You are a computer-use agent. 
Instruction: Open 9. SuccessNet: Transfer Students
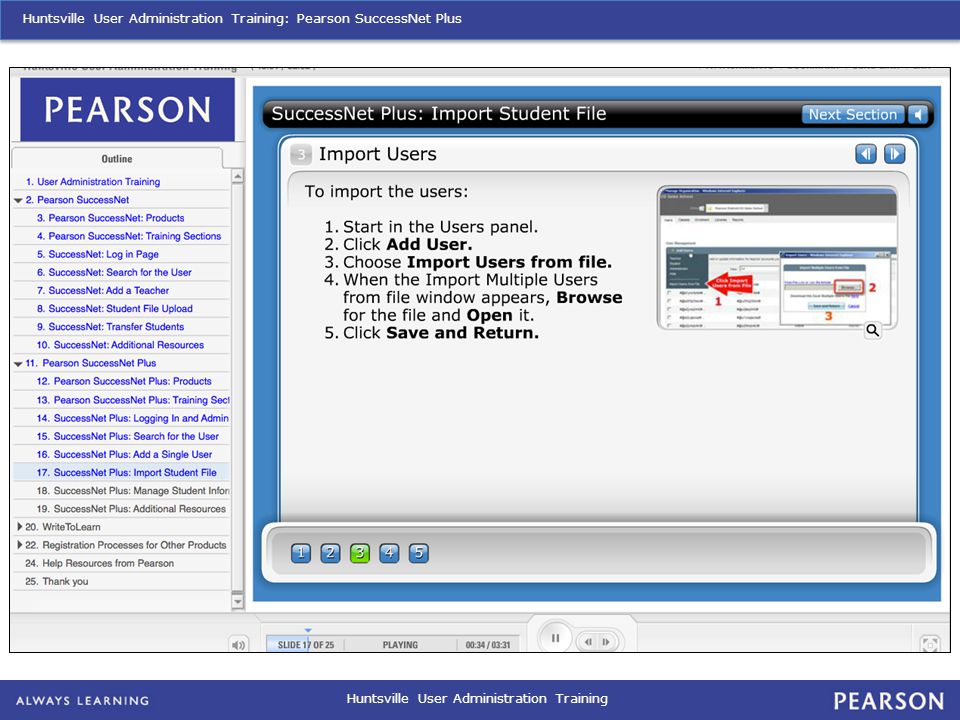pos(110,327)
